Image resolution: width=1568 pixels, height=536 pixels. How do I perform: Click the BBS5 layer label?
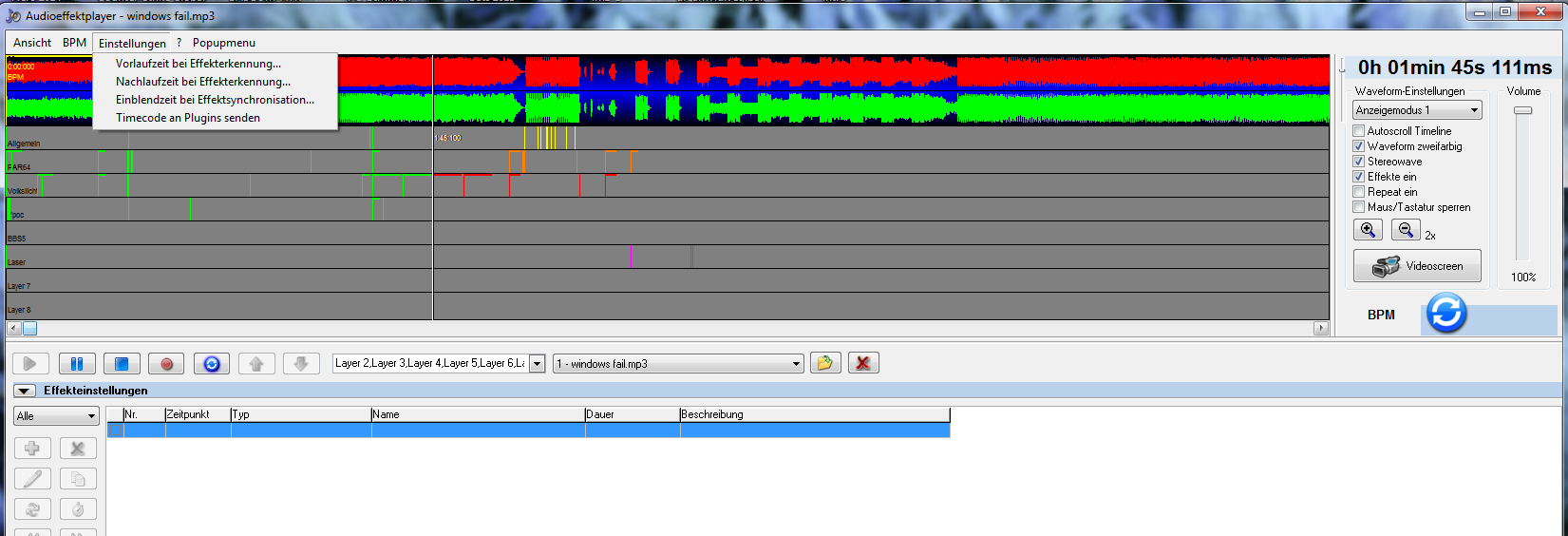click(x=17, y=239)
